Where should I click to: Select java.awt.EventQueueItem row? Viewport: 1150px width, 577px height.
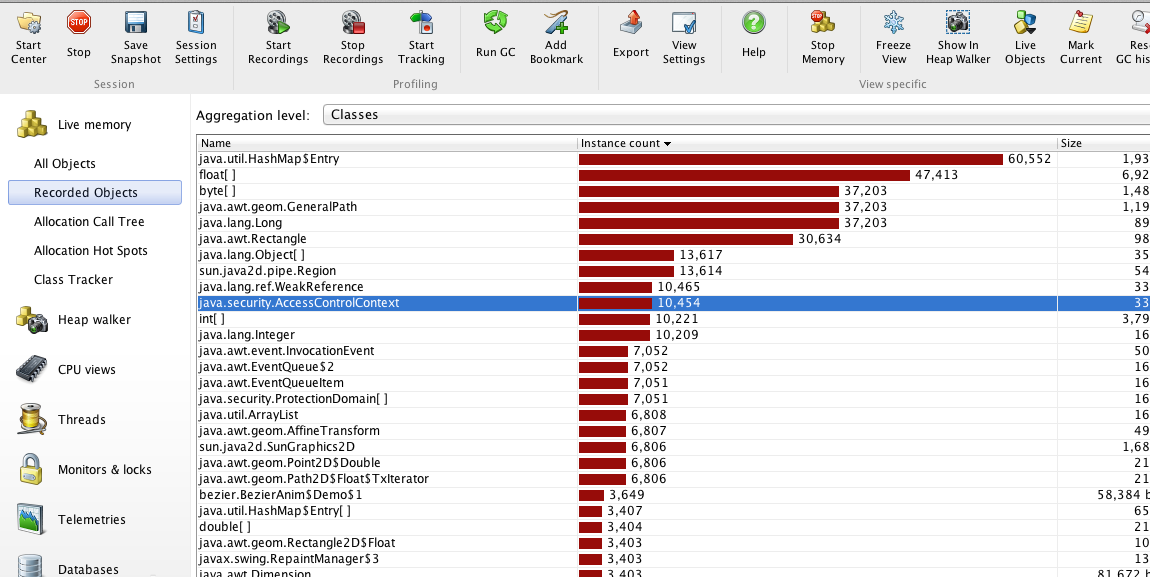tap(673, 383)
